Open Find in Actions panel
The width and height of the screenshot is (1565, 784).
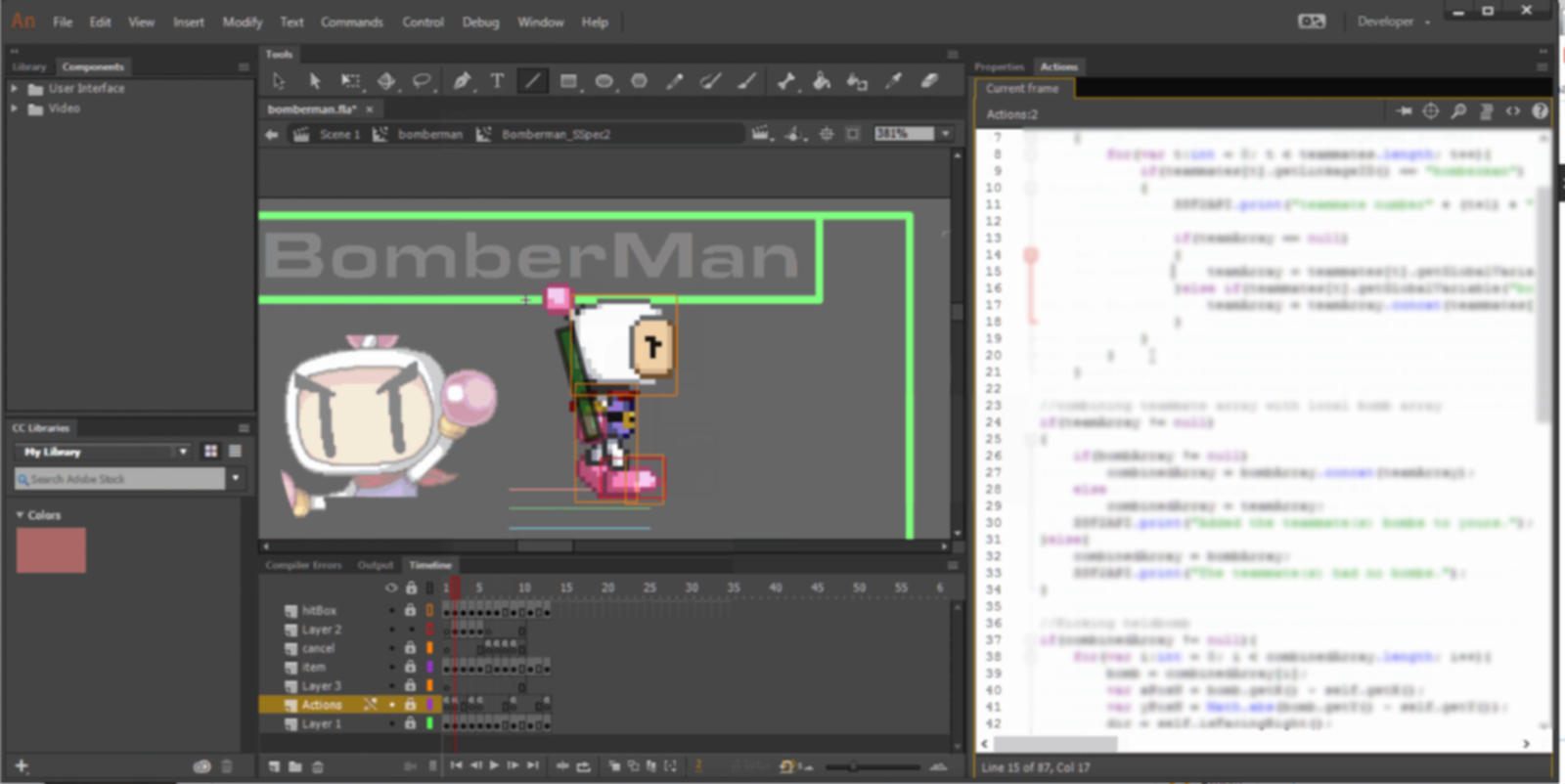(x=1458, y=111)
